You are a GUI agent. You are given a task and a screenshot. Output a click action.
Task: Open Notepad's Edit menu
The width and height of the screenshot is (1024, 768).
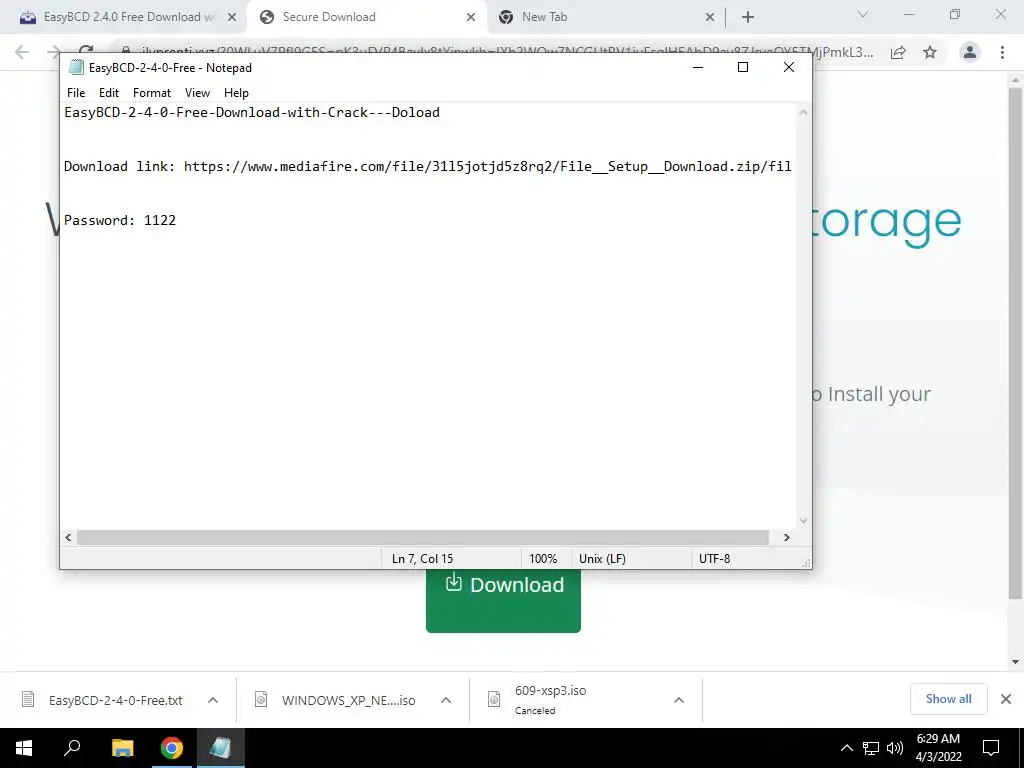[x=108, y=93]
